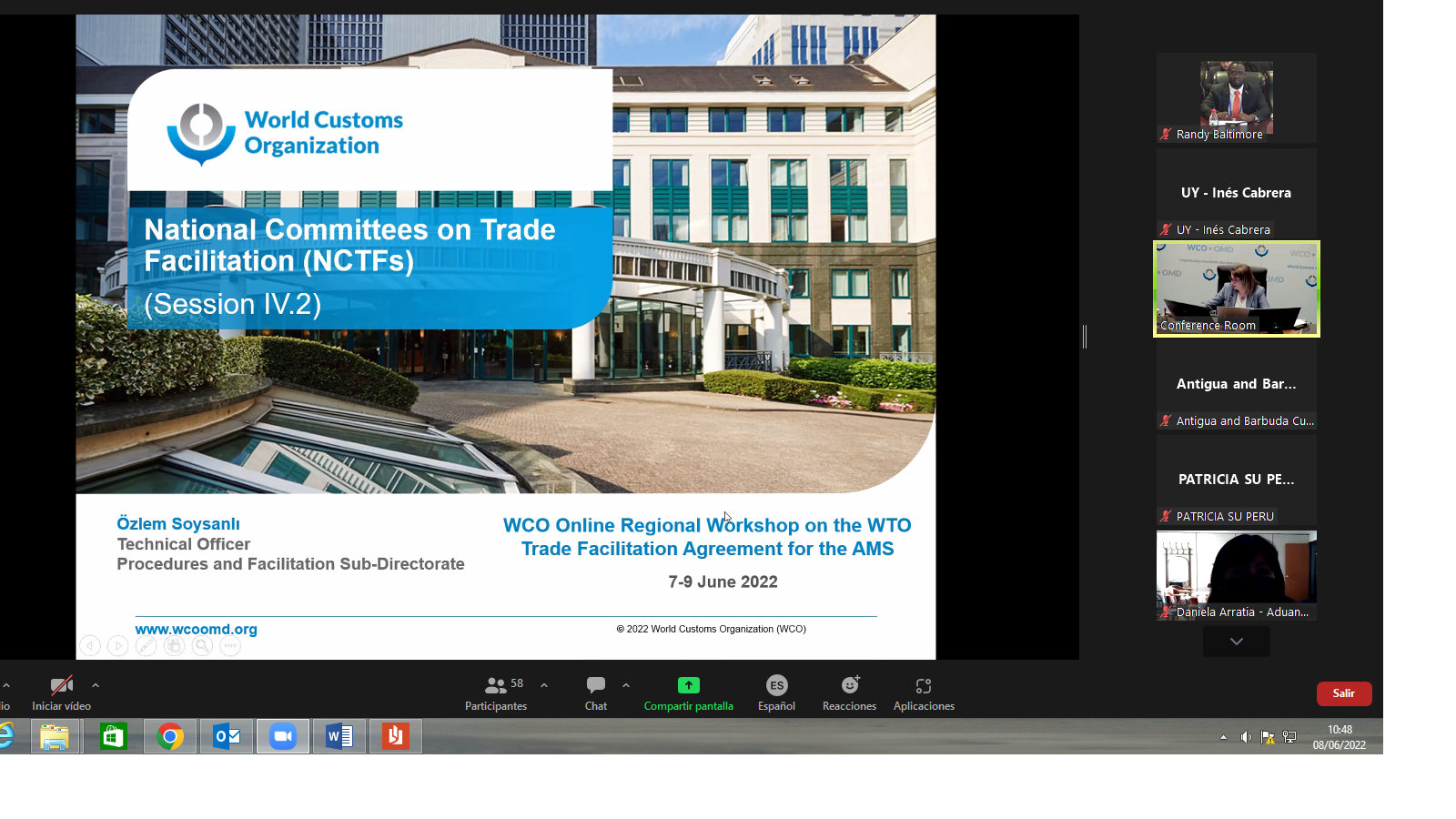Click Iniciar vídeo camera button
The height and width of the screenshot is (819, 1456).
tap(61, 693)
